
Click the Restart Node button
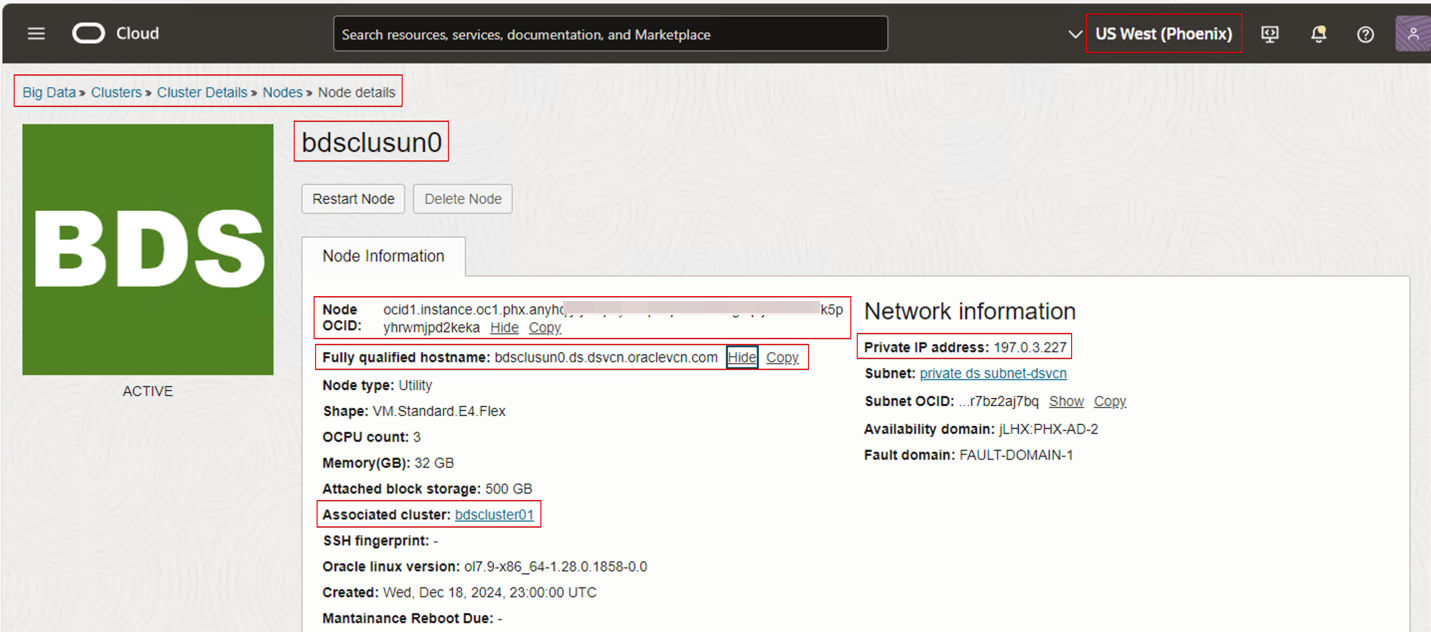point(353,198)
